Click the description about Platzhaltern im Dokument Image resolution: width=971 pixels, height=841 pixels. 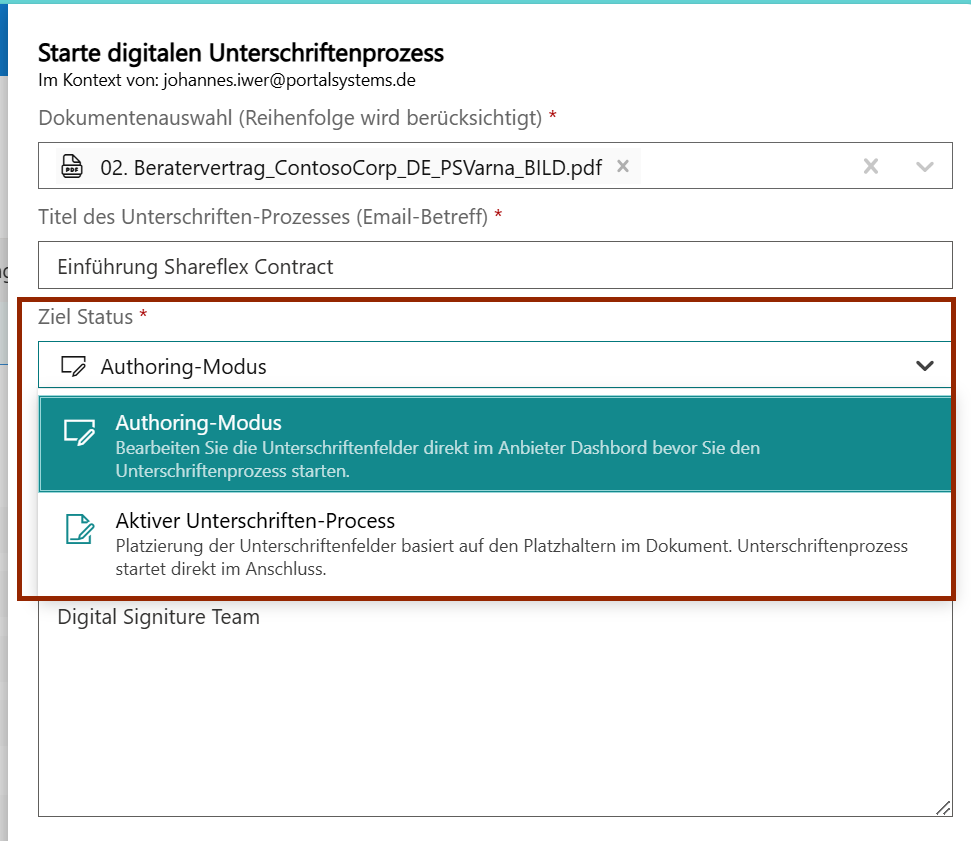coord(511,557)
